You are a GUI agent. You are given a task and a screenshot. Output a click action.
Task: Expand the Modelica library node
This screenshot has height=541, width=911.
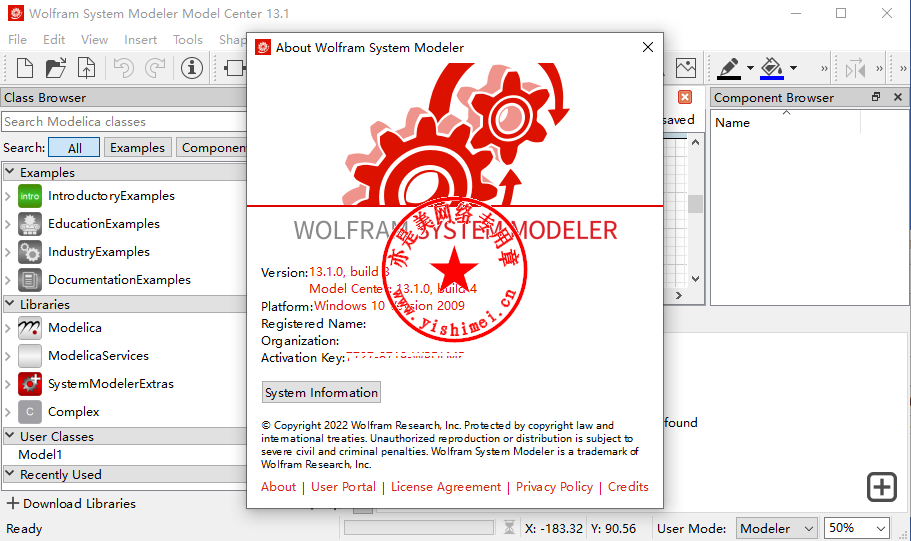coord(8,328)
